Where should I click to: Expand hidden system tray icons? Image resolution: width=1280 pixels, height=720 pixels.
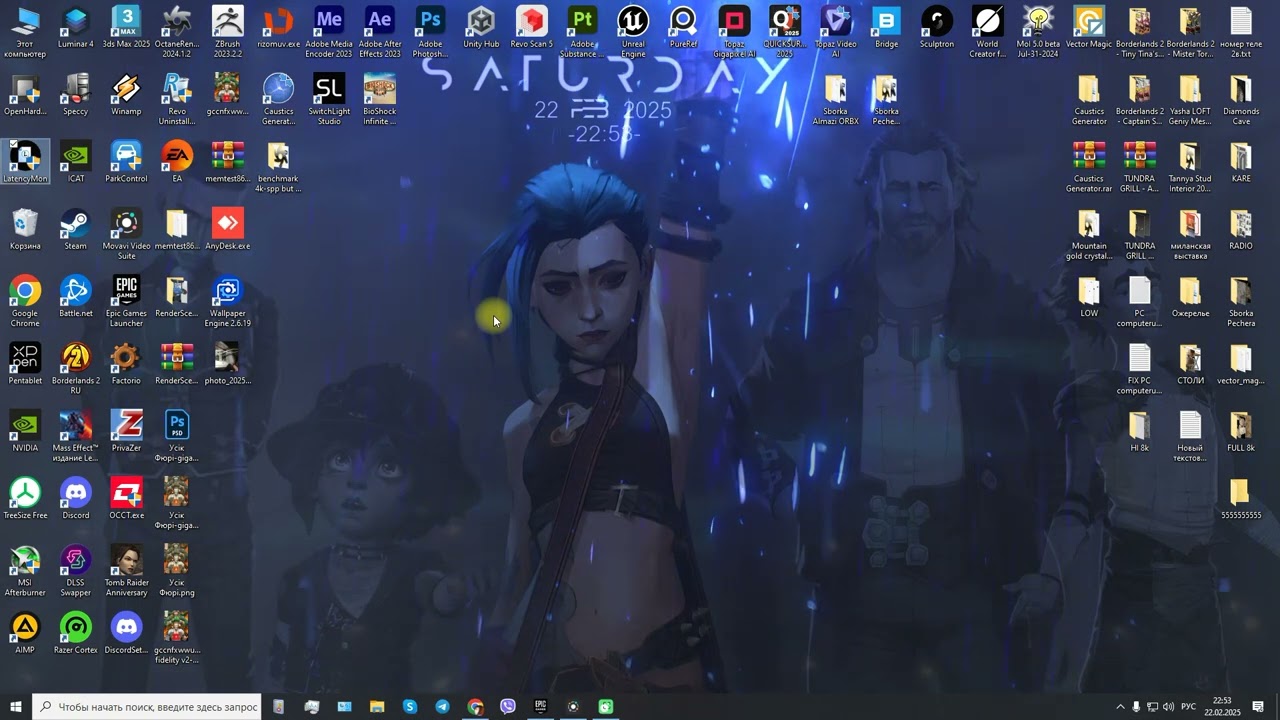pos(1120,707)
